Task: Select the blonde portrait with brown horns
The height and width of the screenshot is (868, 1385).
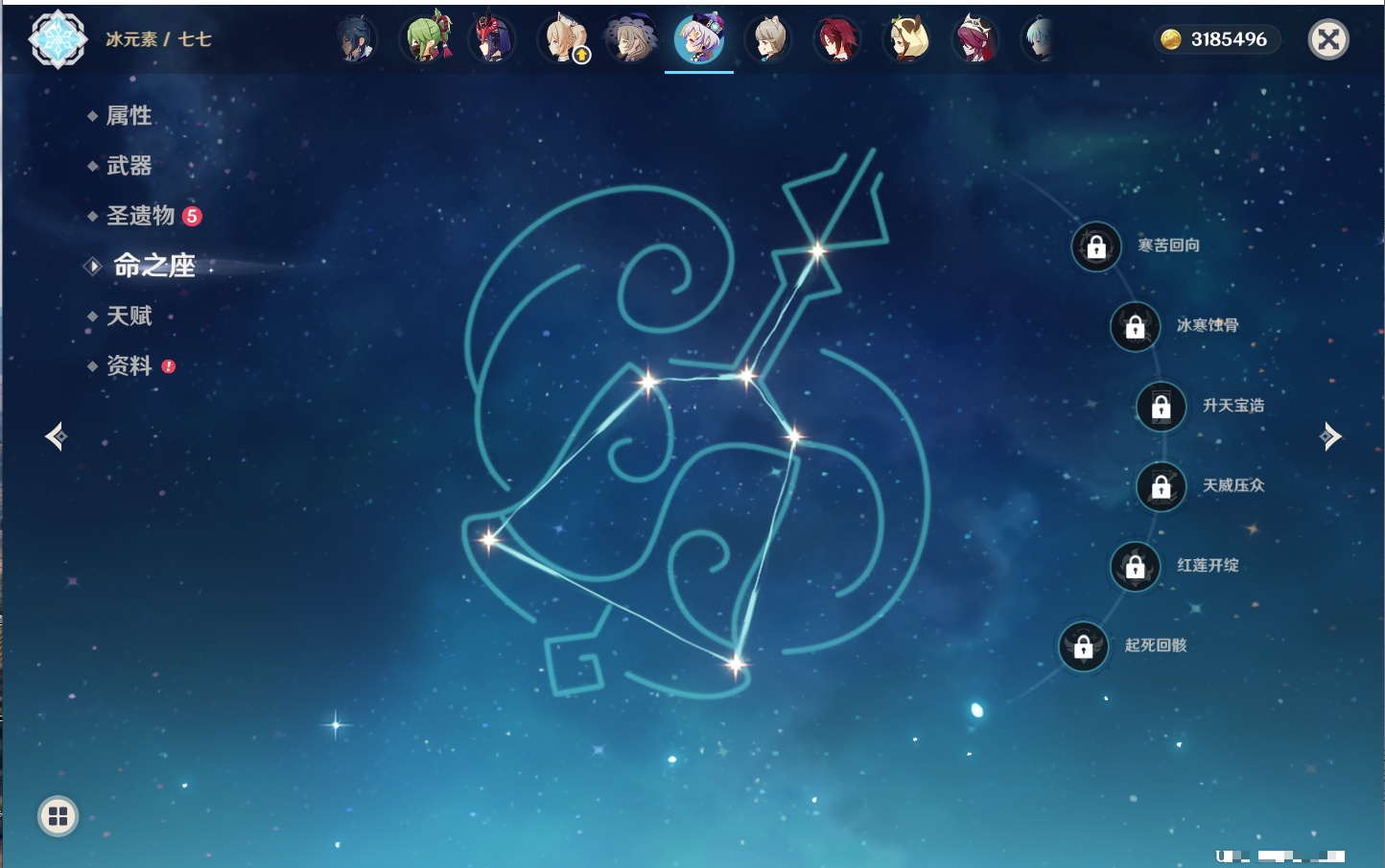Action: tap(906, 39)
